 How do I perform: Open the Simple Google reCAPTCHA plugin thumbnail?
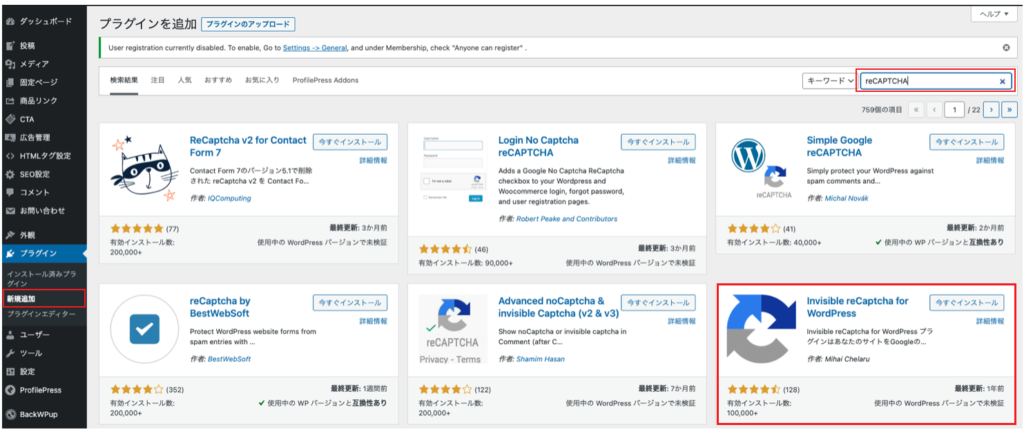(761, 168)
